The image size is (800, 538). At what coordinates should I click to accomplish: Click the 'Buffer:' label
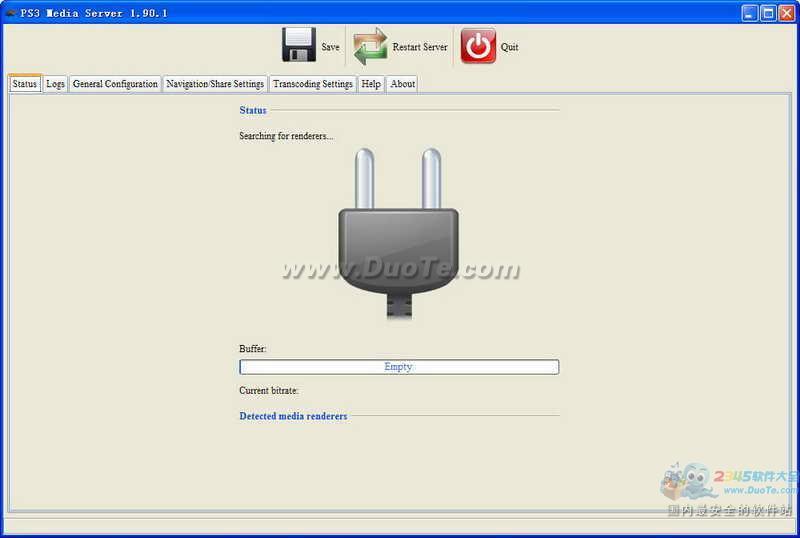click(253, 349)
